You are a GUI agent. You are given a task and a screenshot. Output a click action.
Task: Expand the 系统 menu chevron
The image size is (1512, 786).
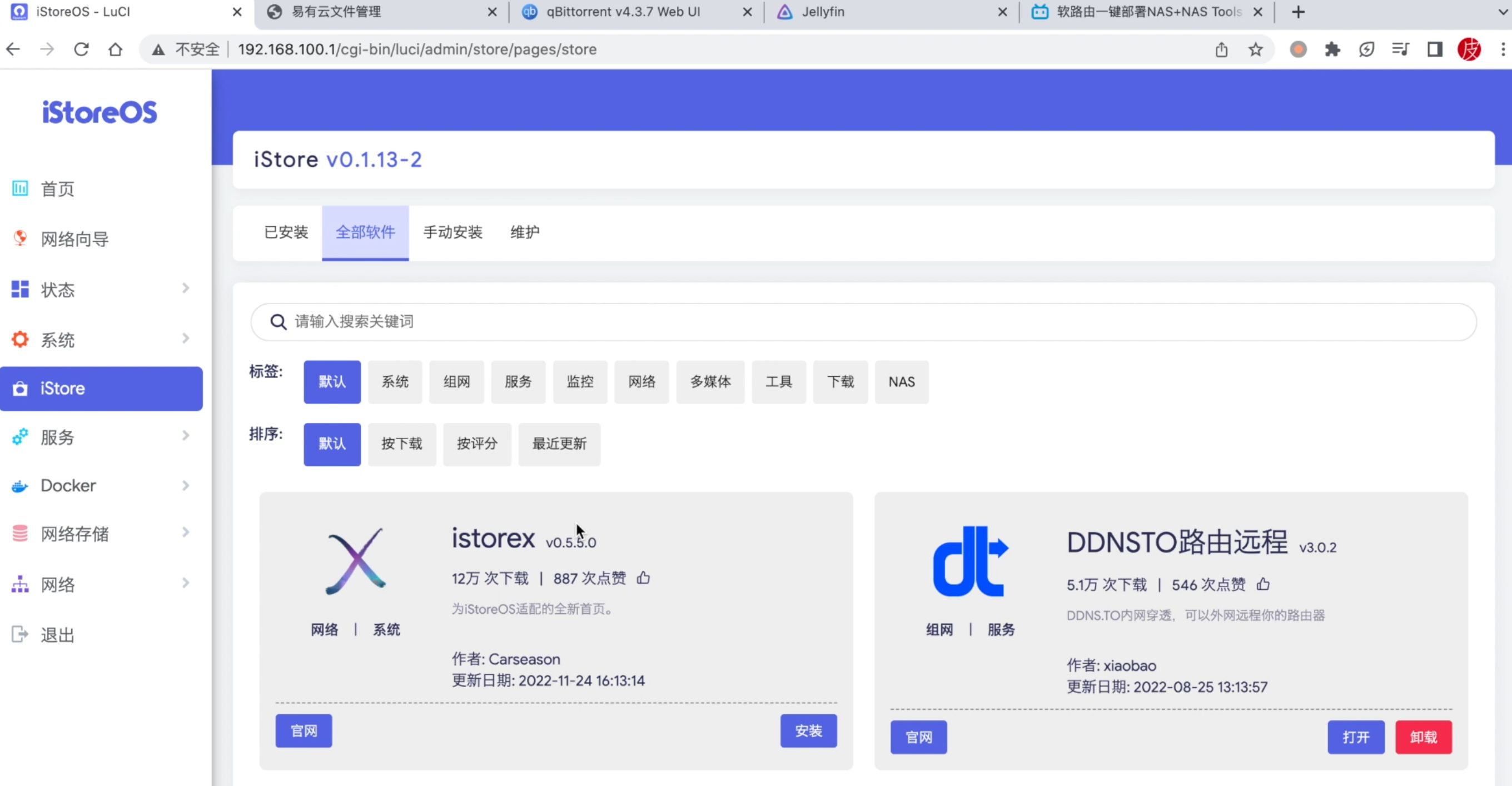[x=186, y=339]
